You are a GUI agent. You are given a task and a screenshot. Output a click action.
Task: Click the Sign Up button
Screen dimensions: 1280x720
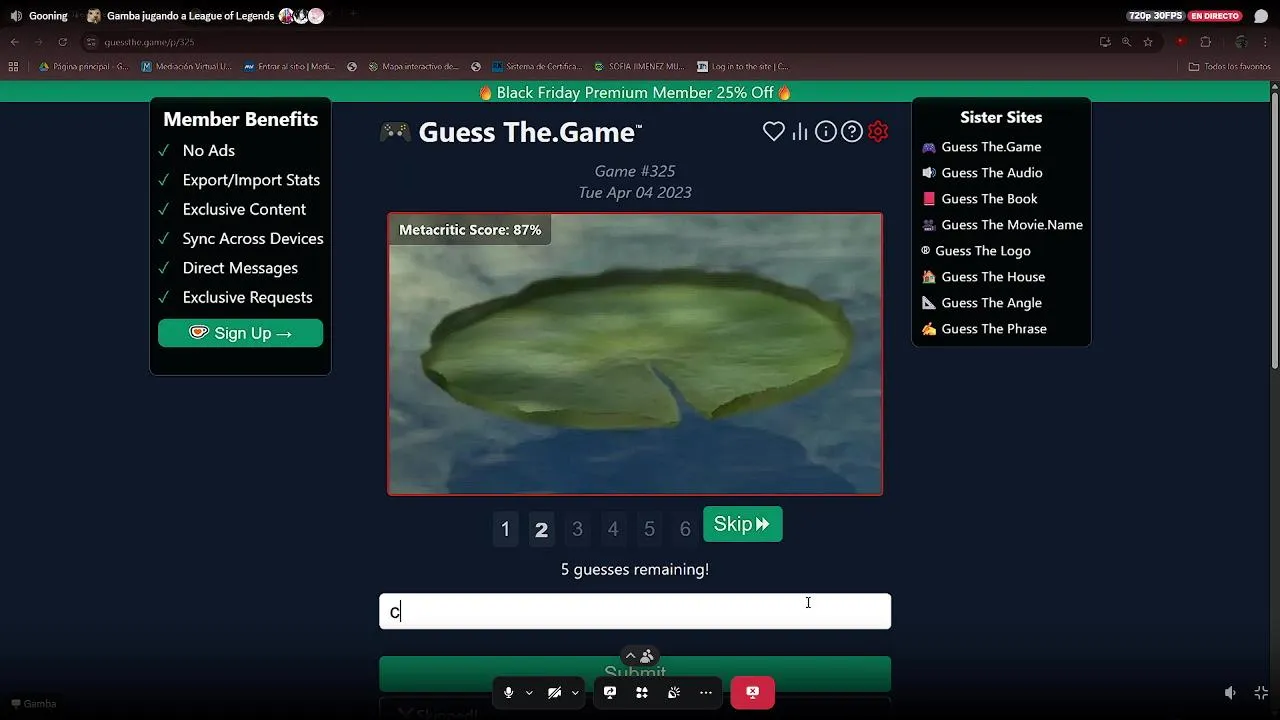240,333
